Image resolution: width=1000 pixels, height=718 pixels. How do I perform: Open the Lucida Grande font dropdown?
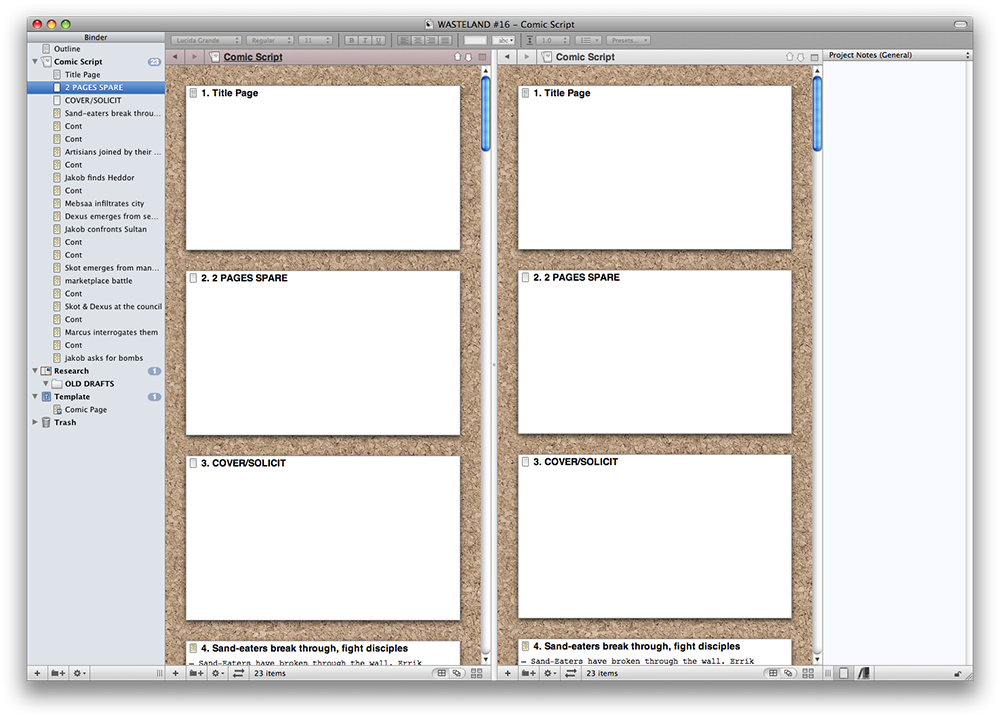pyautogui.click(x=206, y=40)
